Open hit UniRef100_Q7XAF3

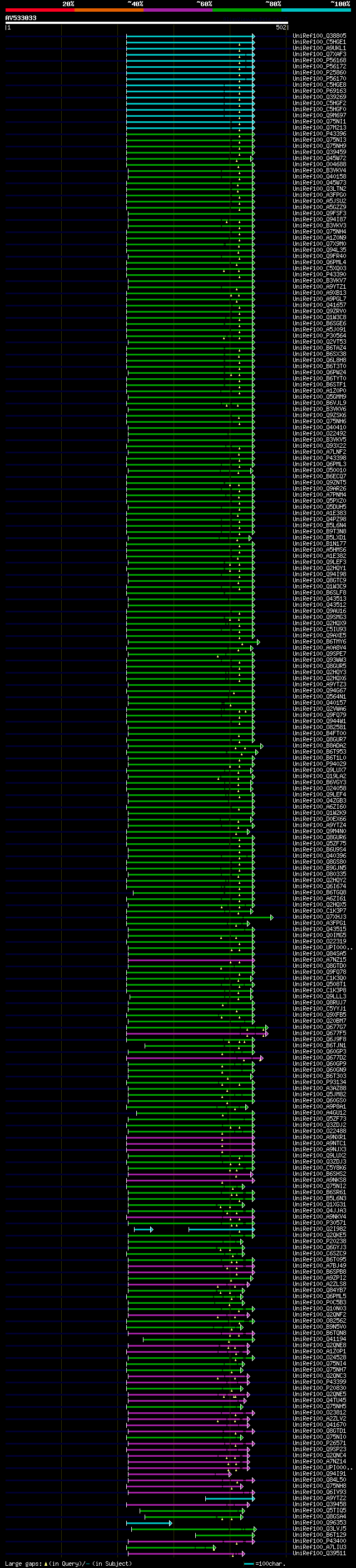tap(319, 54)
